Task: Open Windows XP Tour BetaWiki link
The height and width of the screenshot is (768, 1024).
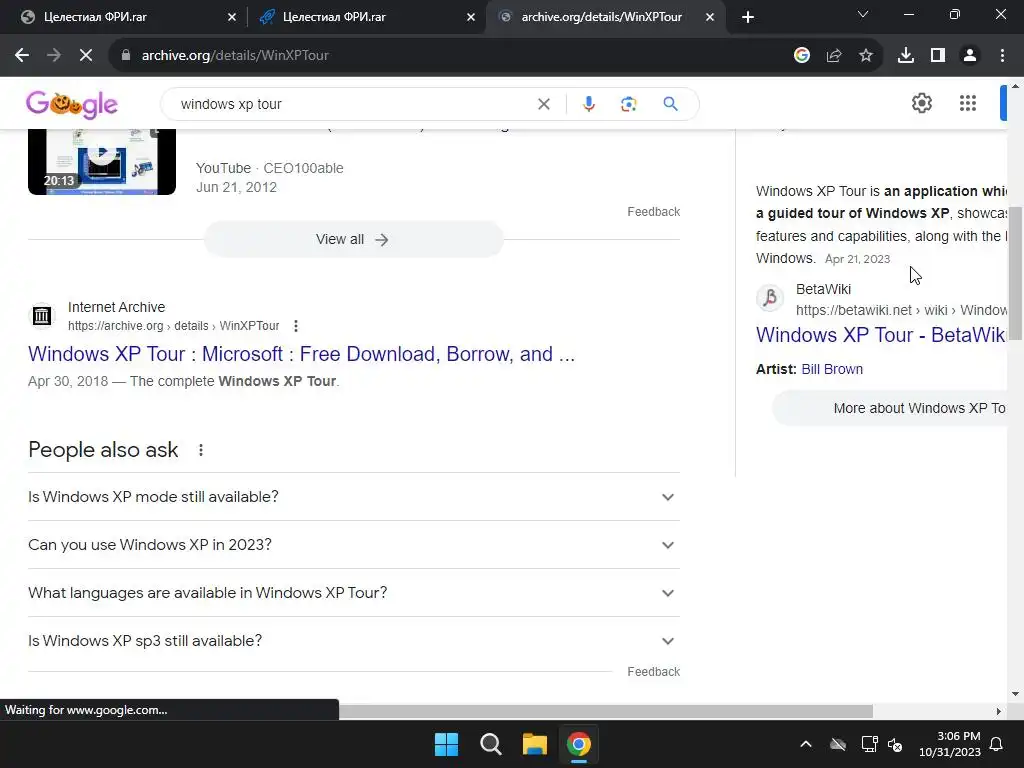Action: 881,335
